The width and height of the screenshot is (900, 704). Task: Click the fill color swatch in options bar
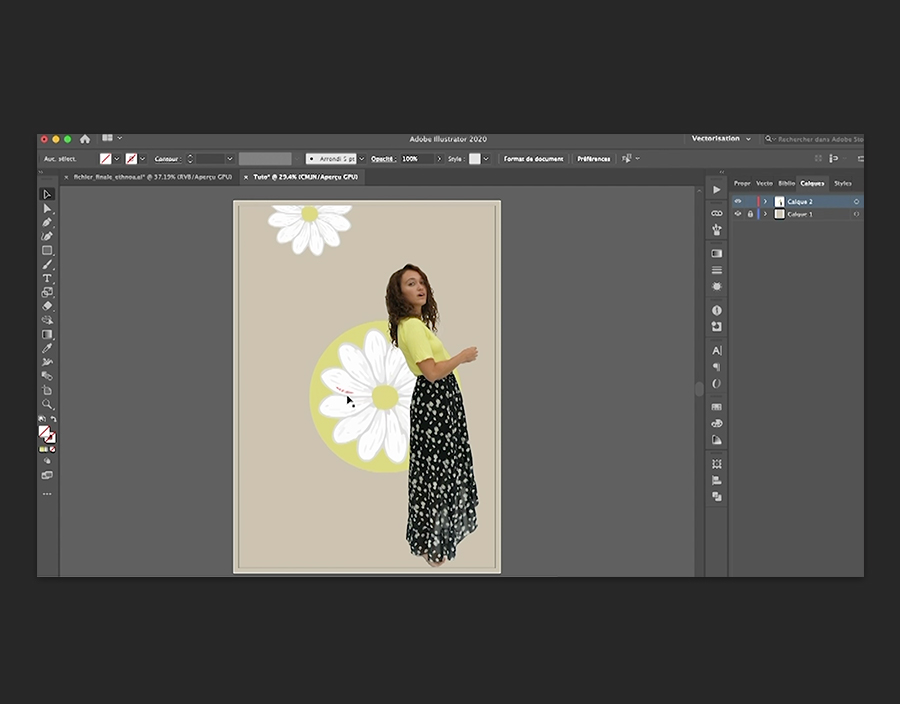pos(105,159)
